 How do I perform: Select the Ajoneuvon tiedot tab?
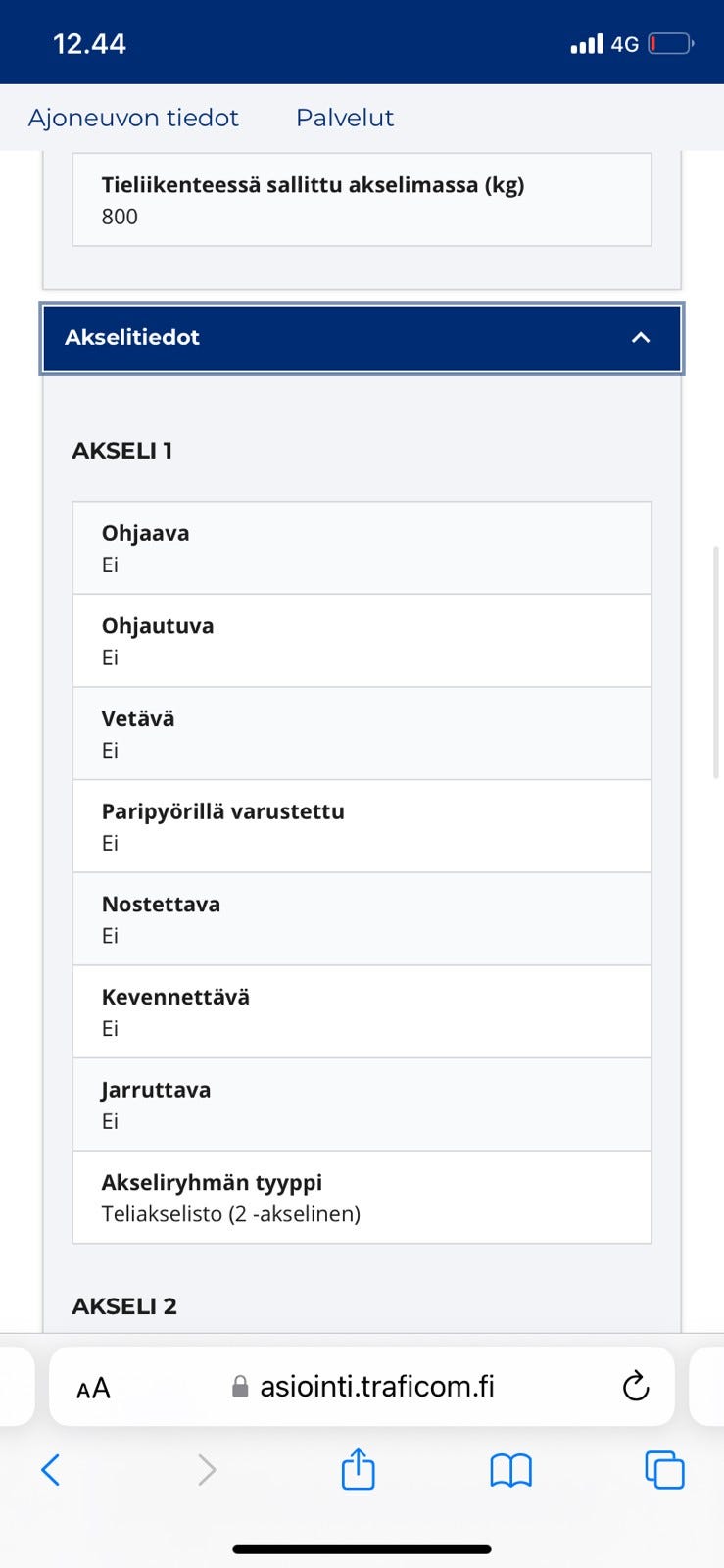click(134, 118)
